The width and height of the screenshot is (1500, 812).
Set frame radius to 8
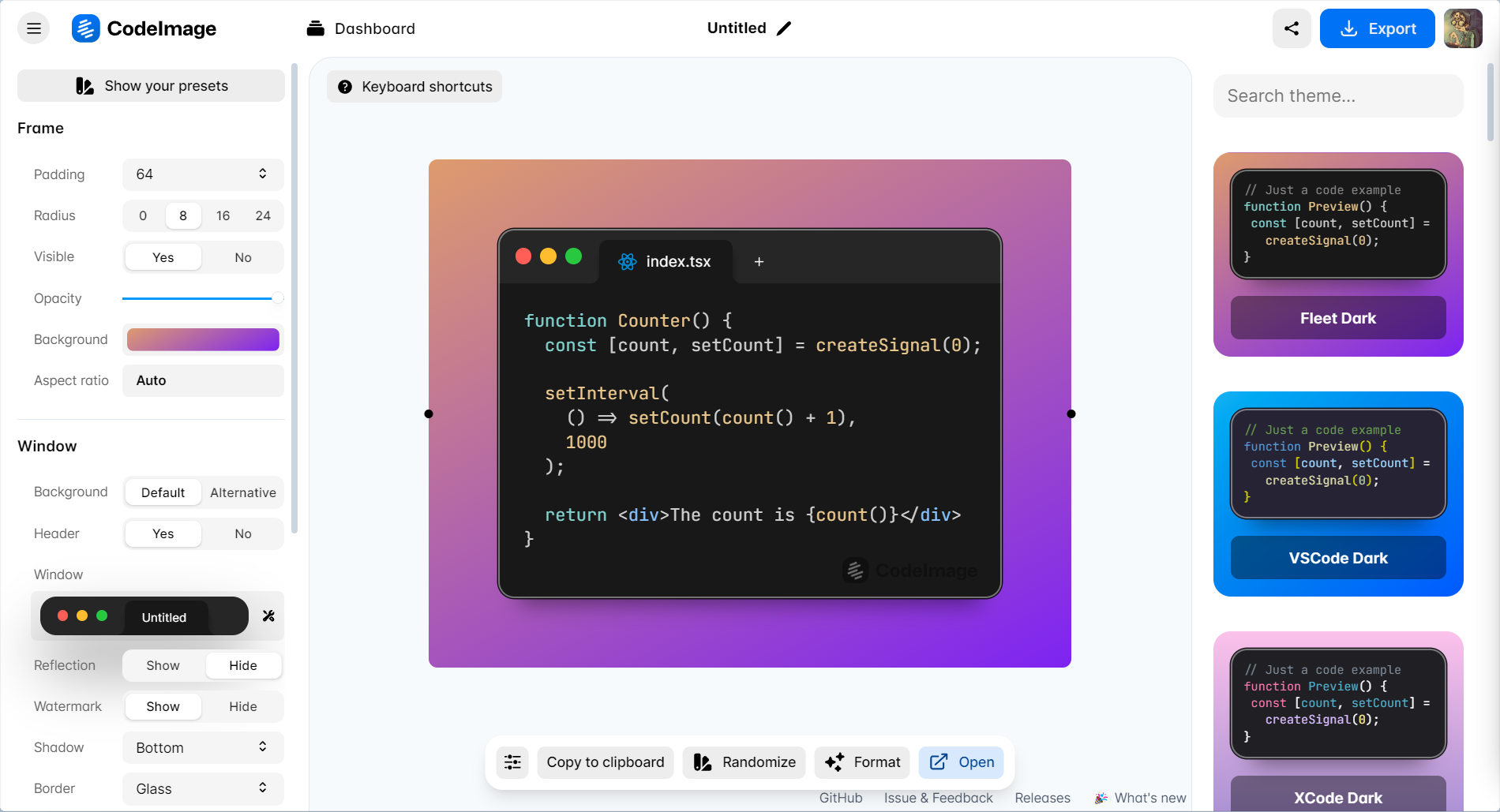click(x=183, y=216)
